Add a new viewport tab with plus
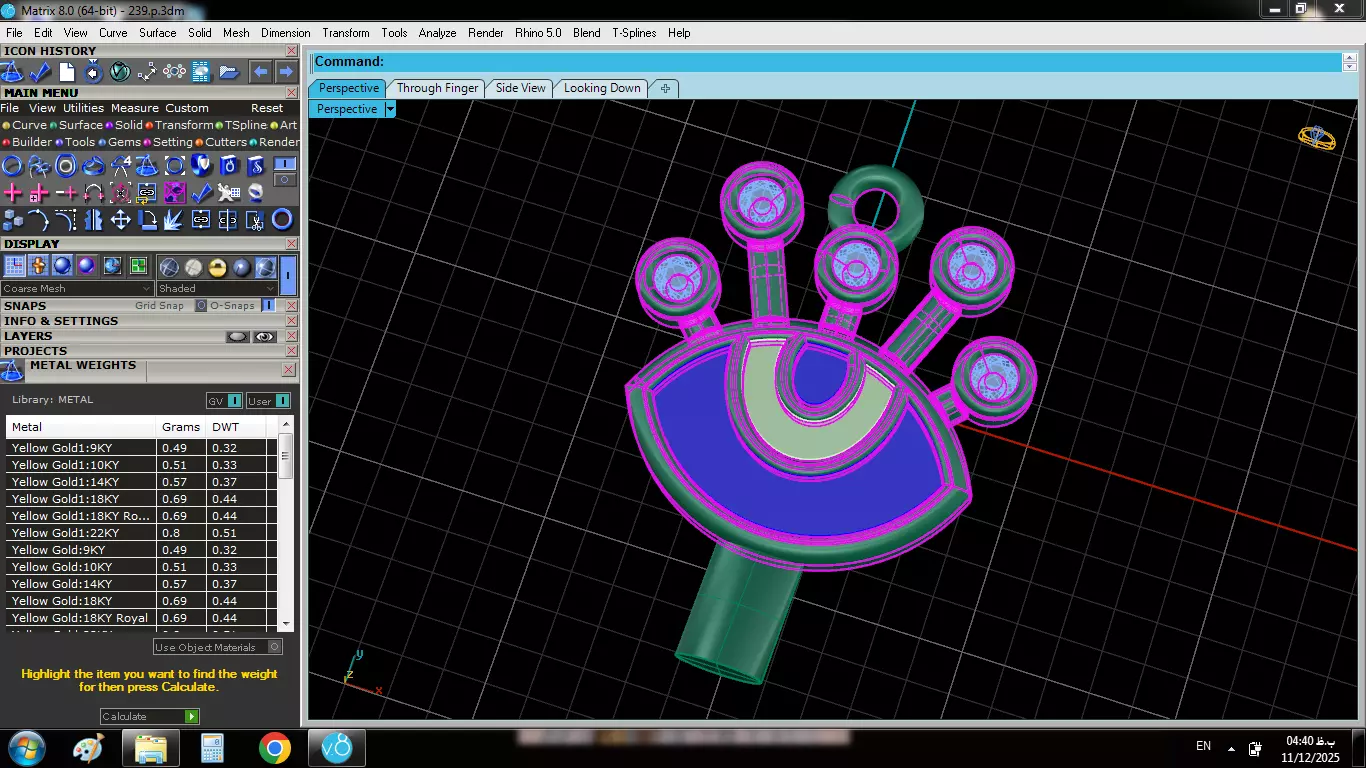The image size is (1366, 768). click(x=665, y=88)
